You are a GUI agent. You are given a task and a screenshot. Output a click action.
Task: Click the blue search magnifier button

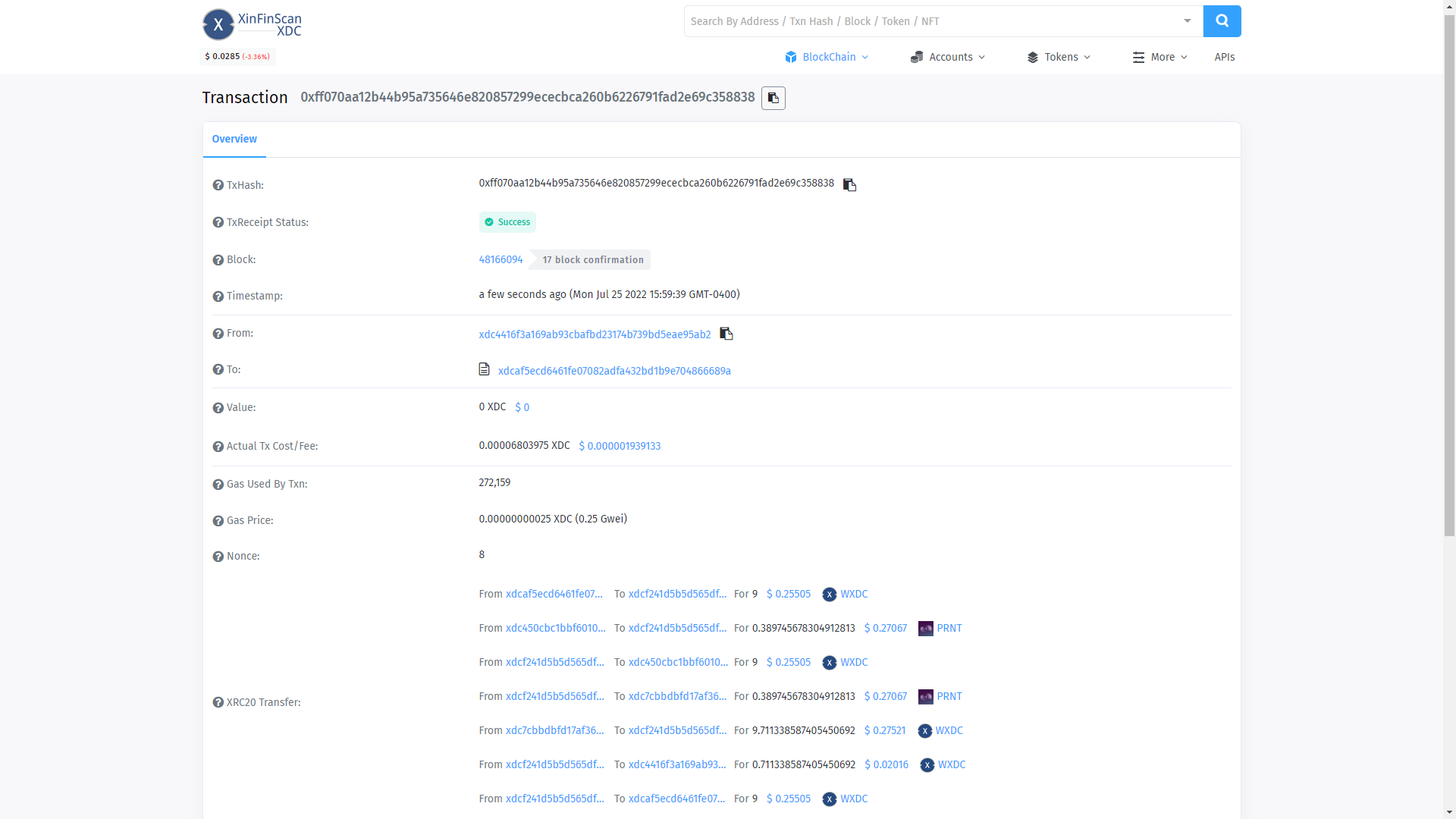pos(1222,21)
